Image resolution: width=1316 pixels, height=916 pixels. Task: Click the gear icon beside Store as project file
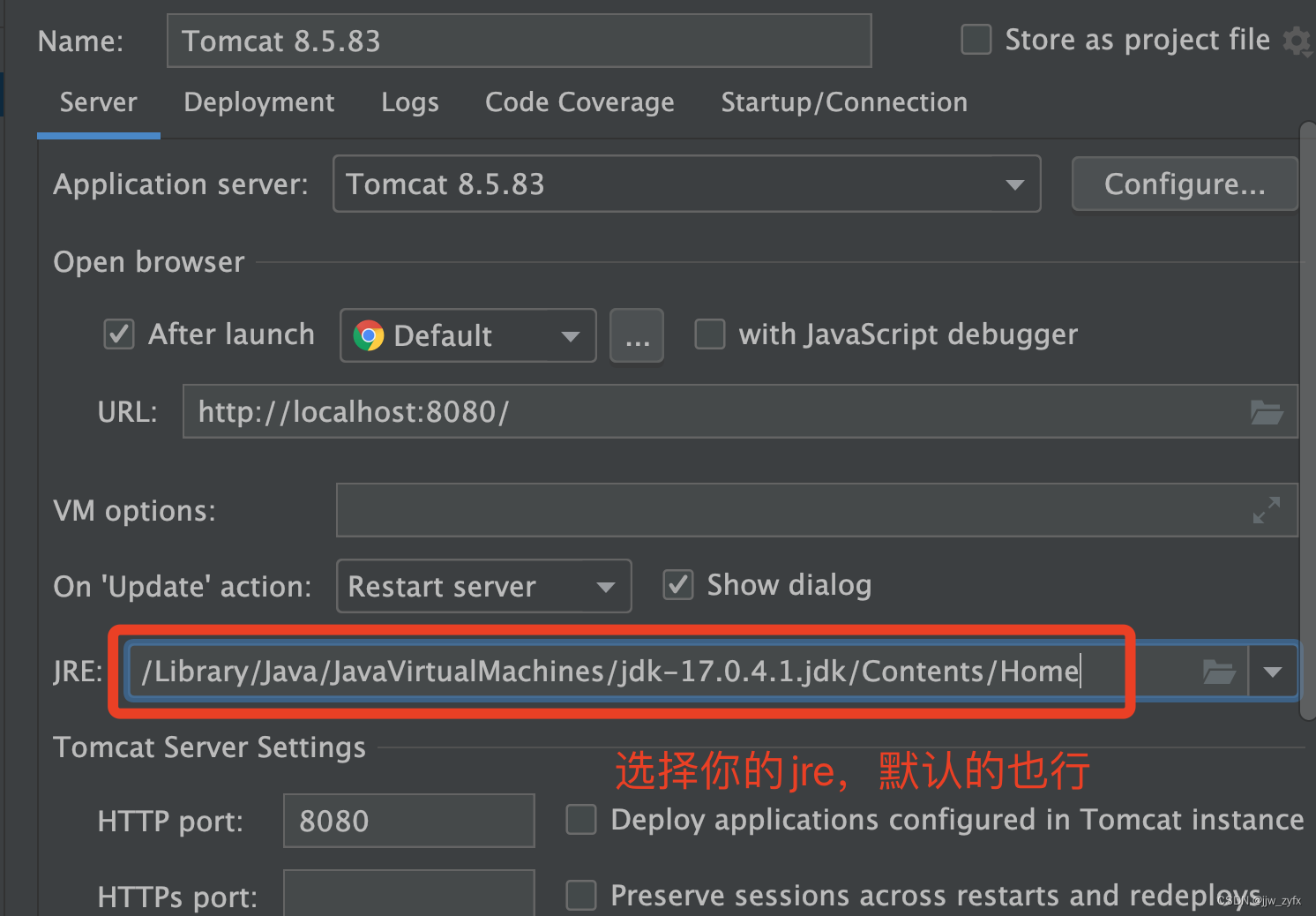(x=1297, y=41)
